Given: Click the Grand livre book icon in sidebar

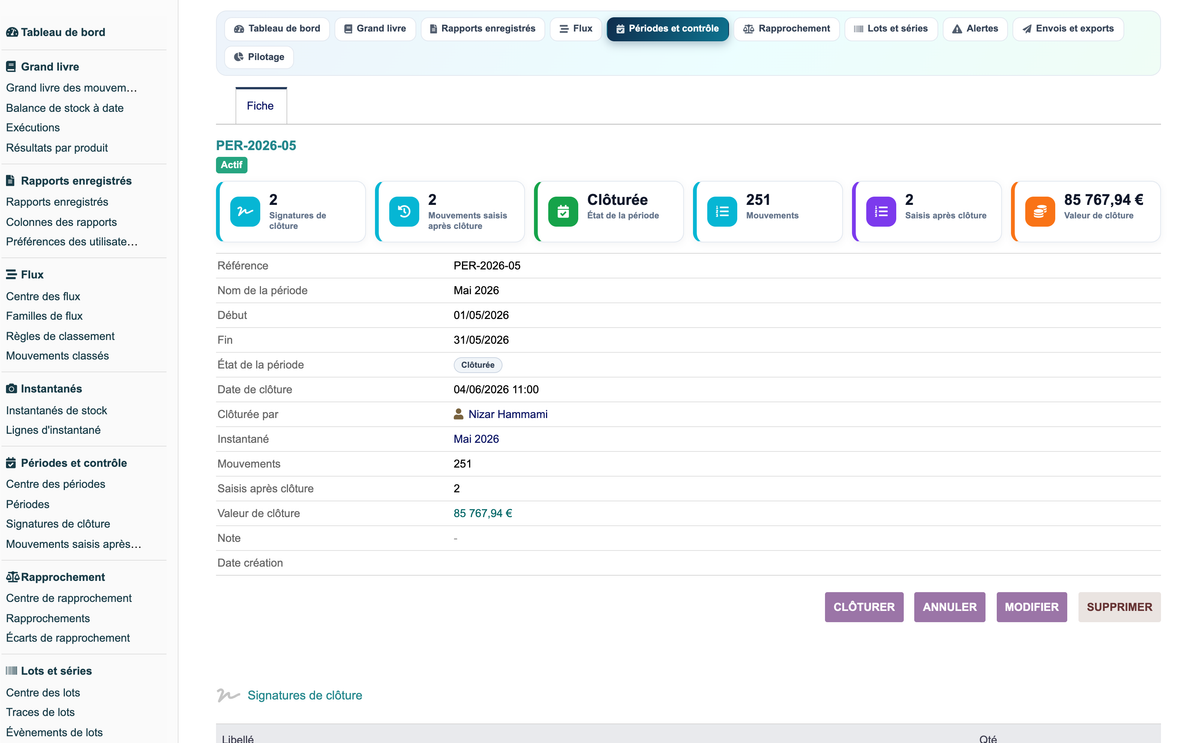Looking at the screenshot, I should 11,67.
